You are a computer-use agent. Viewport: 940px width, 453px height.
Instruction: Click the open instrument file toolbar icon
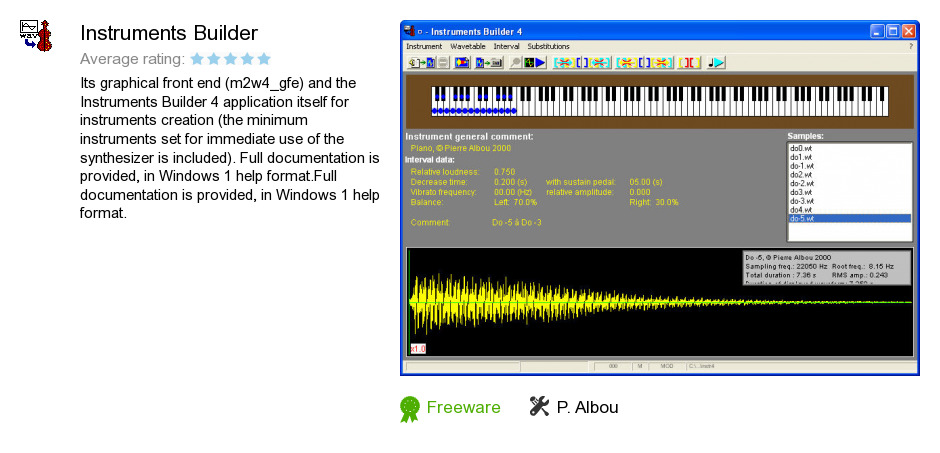click(421, 62)
